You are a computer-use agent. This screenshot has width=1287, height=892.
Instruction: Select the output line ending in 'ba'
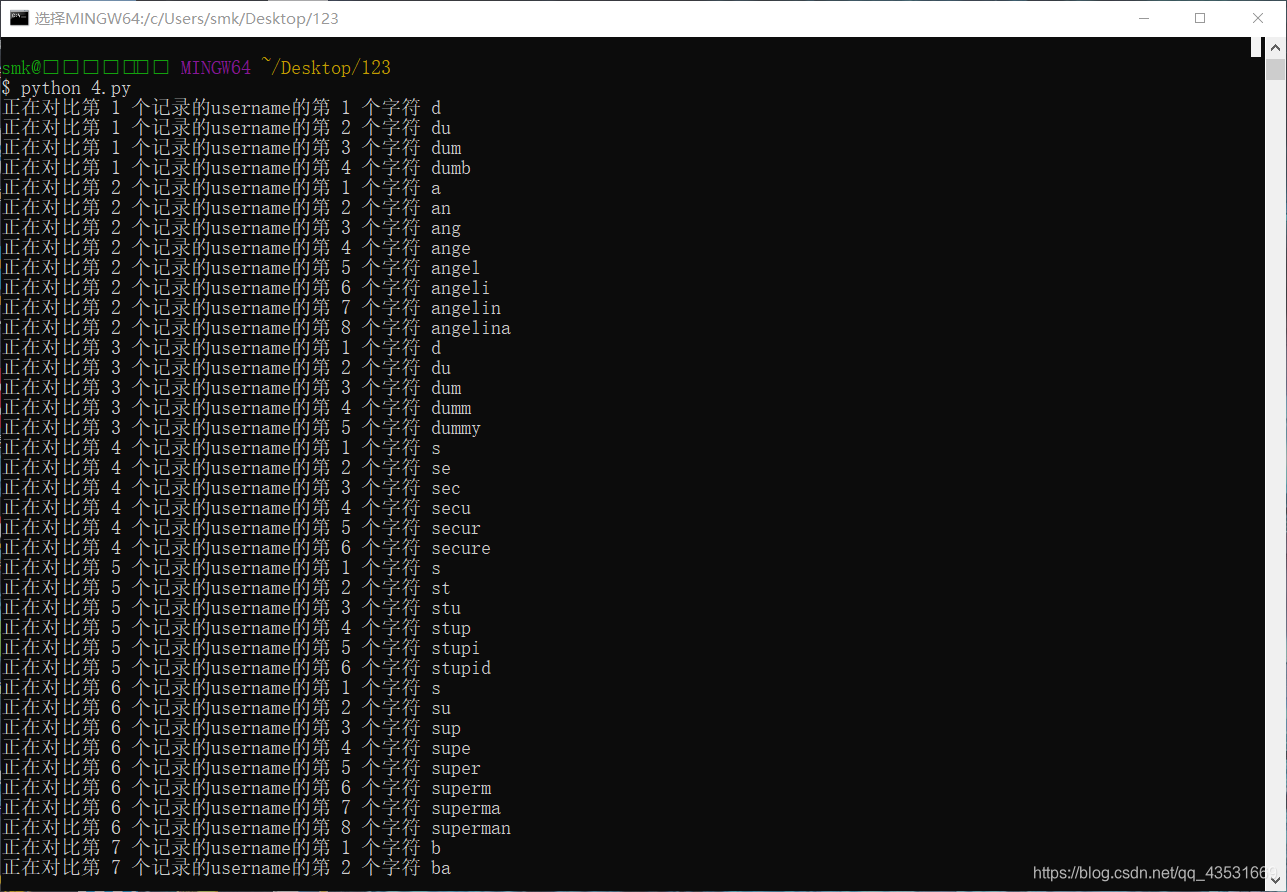pos(226,868)
